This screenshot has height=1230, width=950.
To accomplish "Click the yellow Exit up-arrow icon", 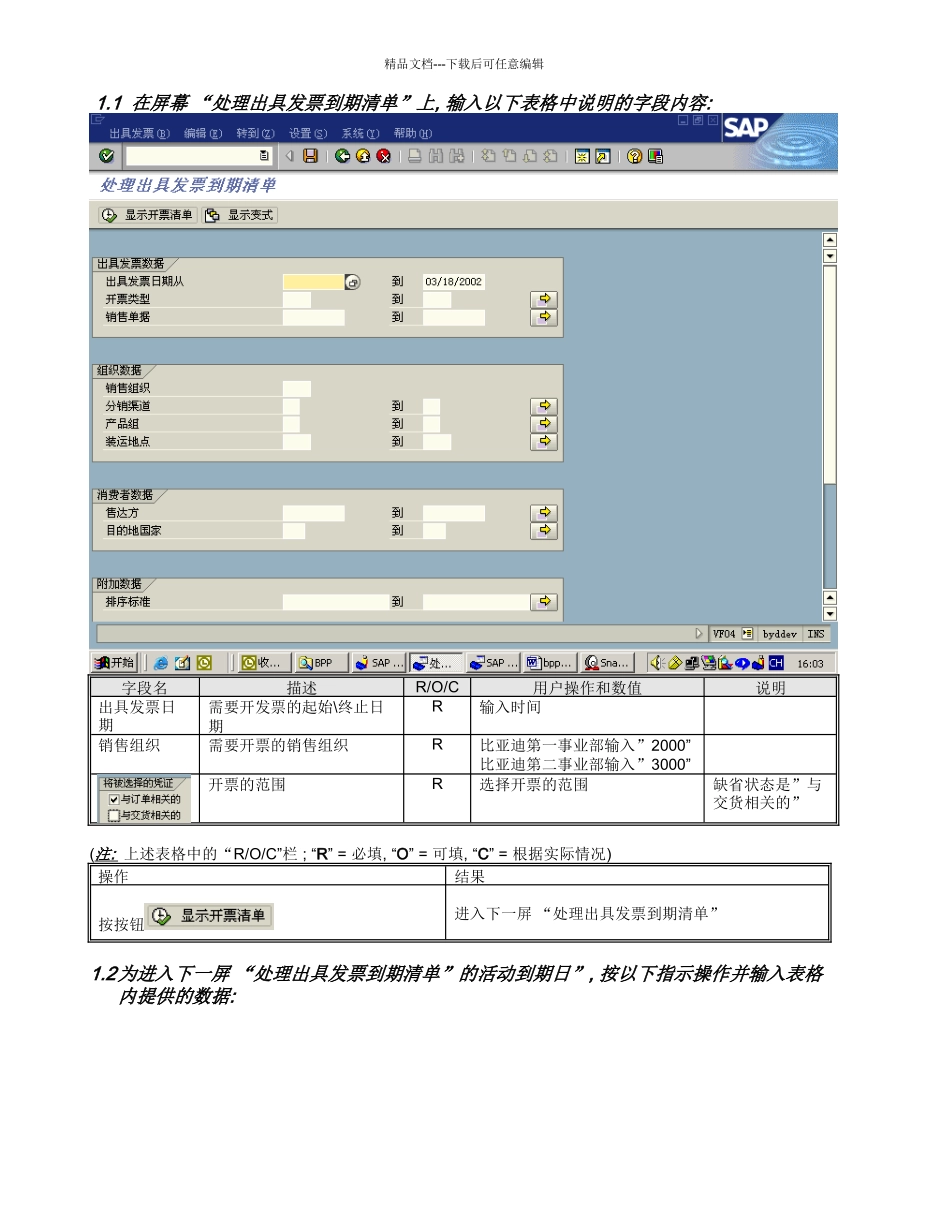I will coord(363,156).
